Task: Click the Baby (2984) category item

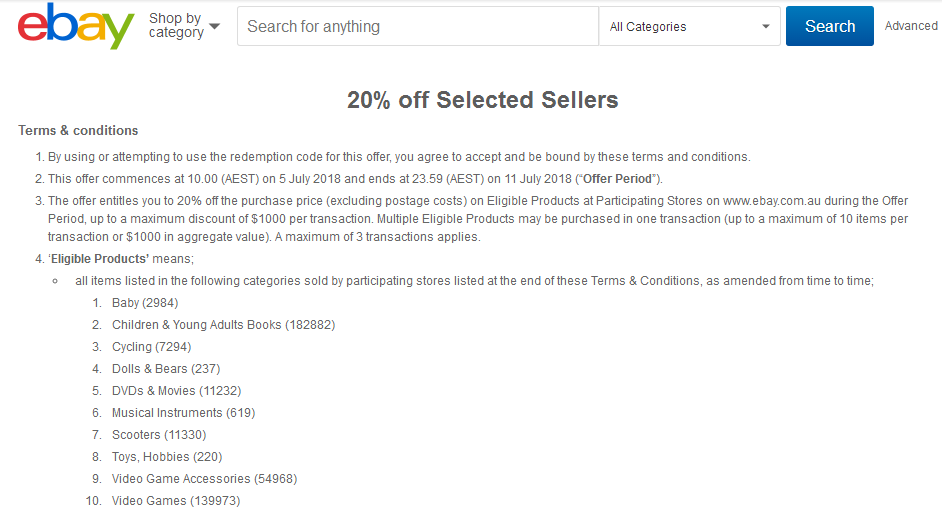Action: (145, 303)
